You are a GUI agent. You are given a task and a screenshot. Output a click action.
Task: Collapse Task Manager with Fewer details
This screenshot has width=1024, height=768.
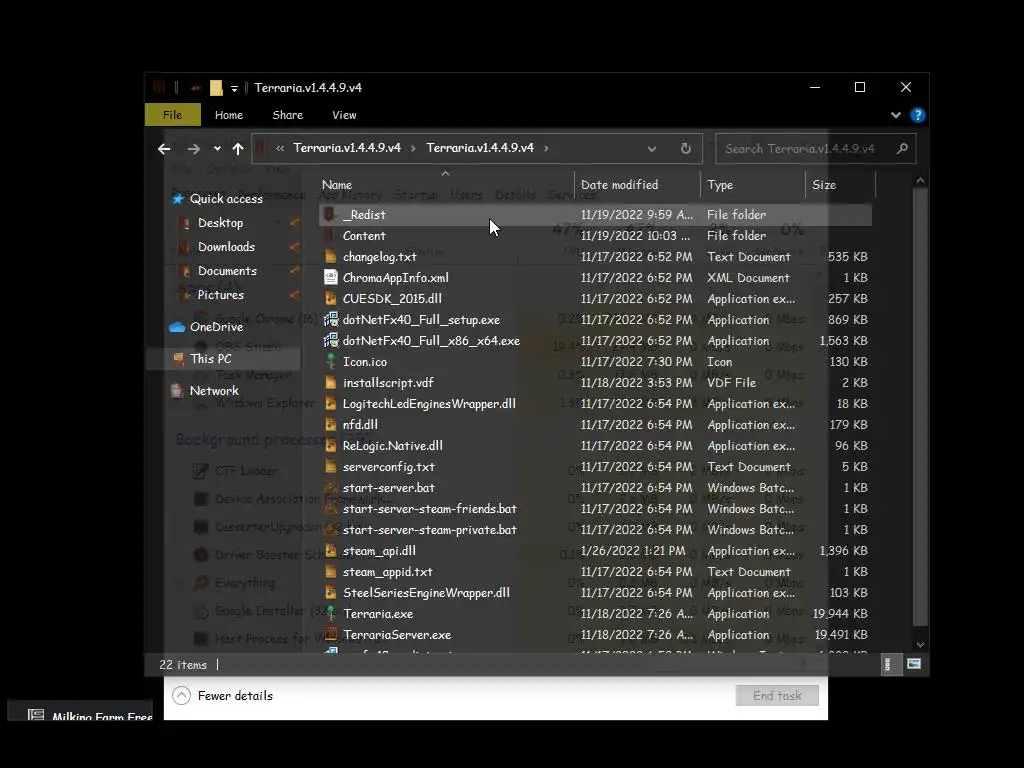223,696
